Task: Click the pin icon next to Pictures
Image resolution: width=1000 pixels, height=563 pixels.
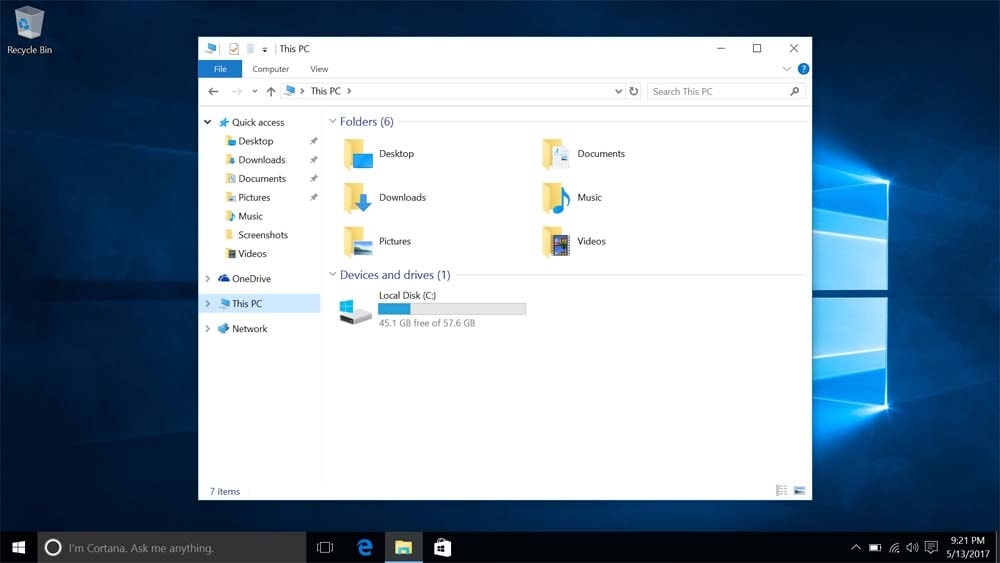Action: pyautogui.click(x=313, y=198)
